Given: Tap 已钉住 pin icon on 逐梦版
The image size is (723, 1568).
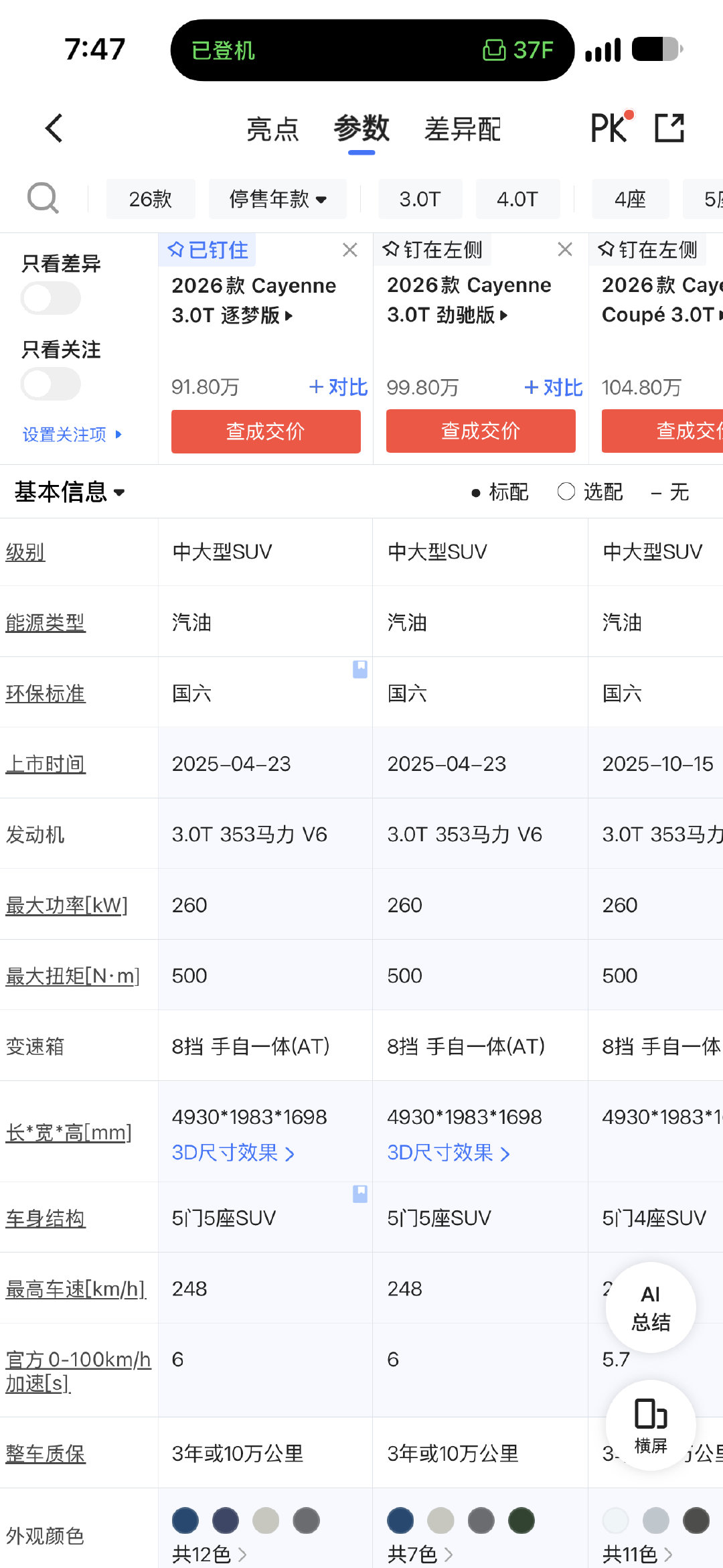Looking at the screenshot, I should [x=208, y=250].
